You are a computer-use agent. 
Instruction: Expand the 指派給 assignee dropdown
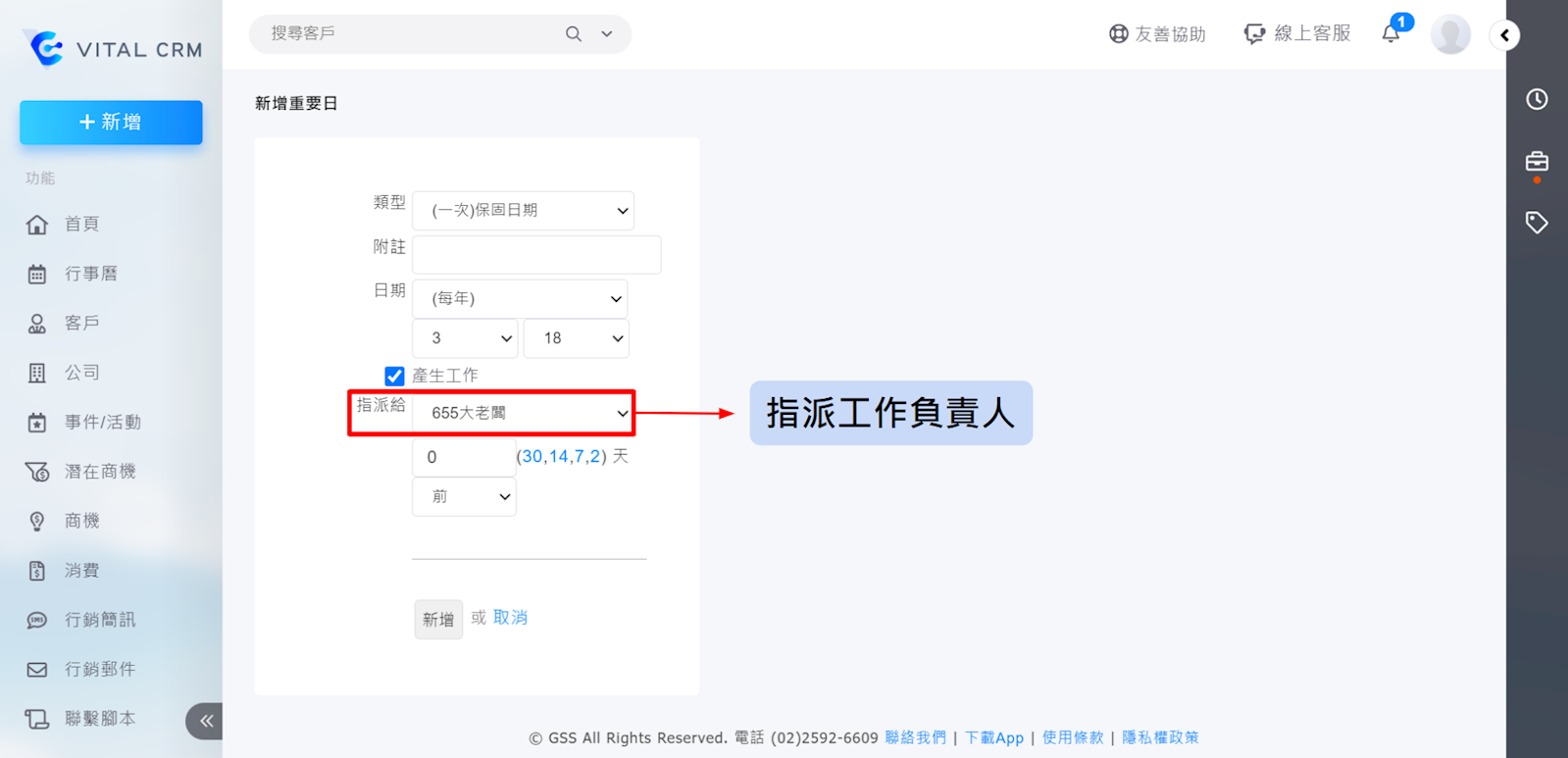(523, 413)
